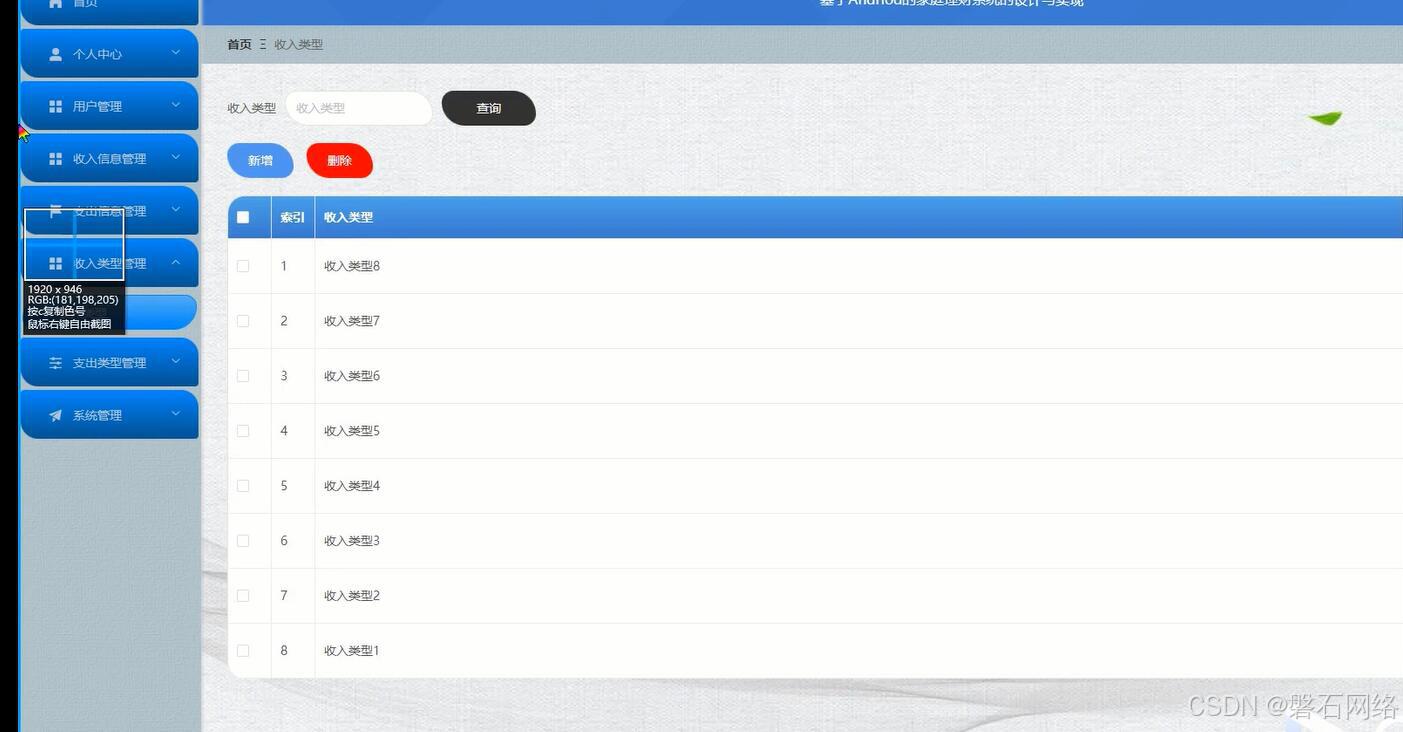1403x732 pixels.
Task: Expand the 收入信息管理 chevron arrow
Action: coord(176,157)
